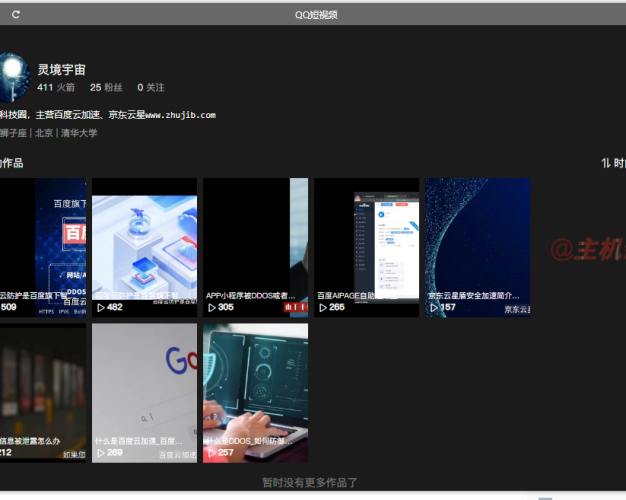Open the 什么是DDOS video thumbnail

256,393
